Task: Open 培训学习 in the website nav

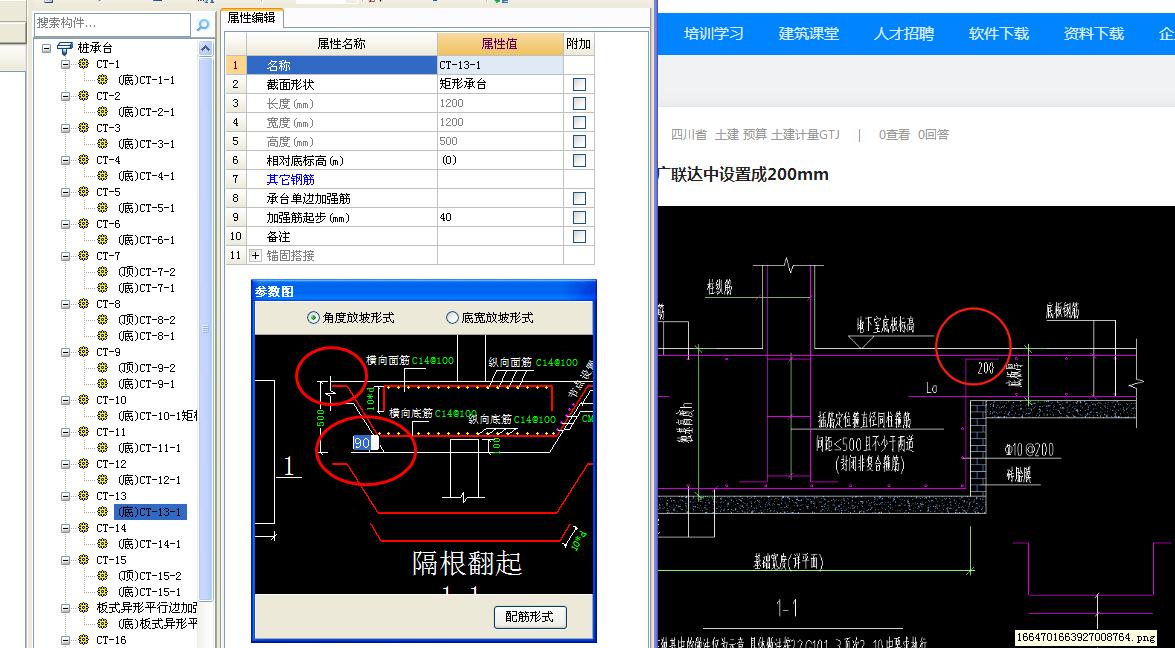Action: (713, 33)
